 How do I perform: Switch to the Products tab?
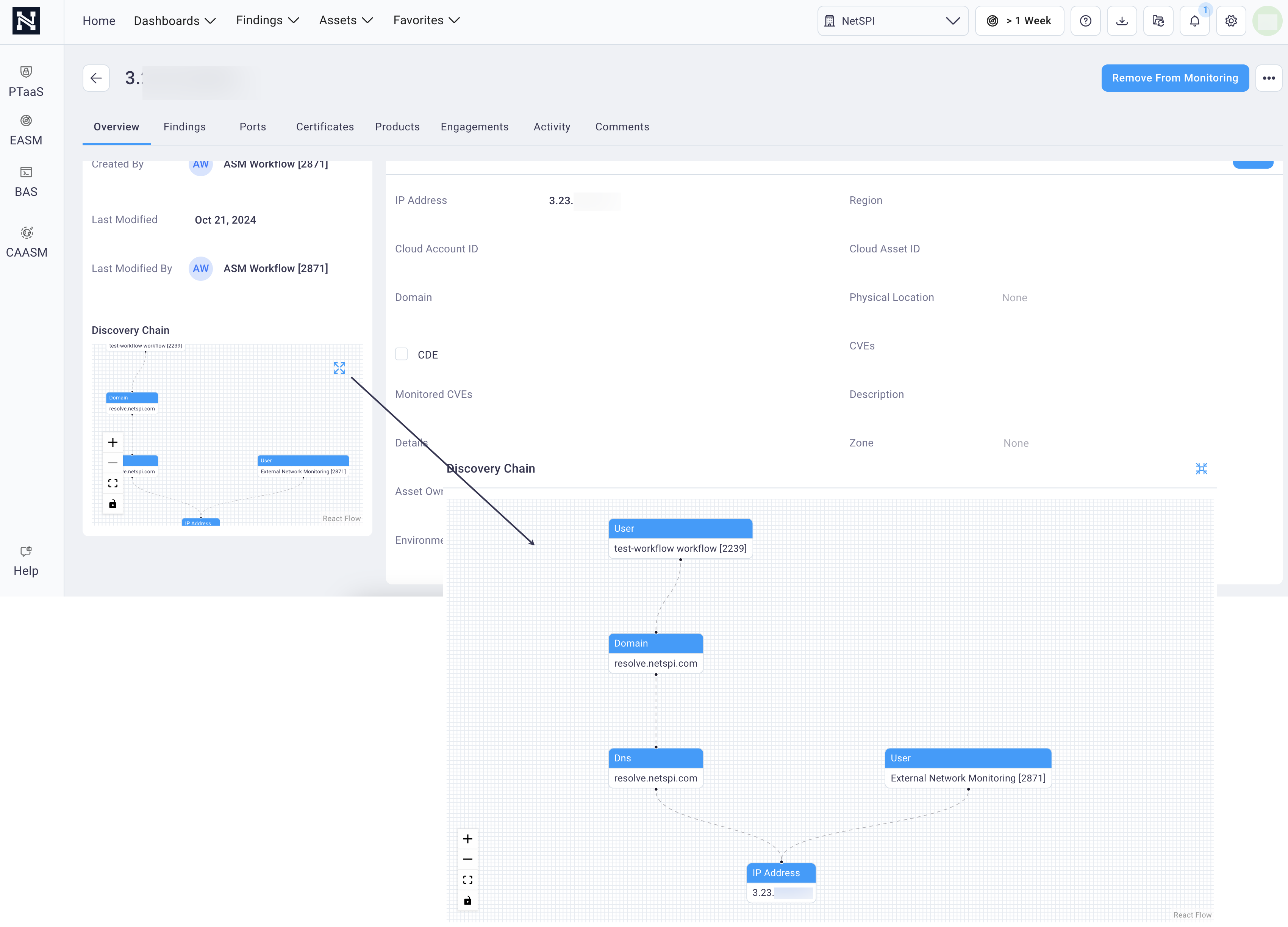[397, 127]
